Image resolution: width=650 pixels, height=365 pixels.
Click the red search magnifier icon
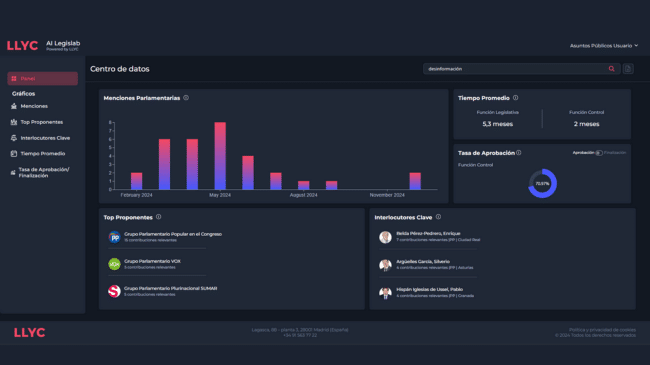click(611, 69)
